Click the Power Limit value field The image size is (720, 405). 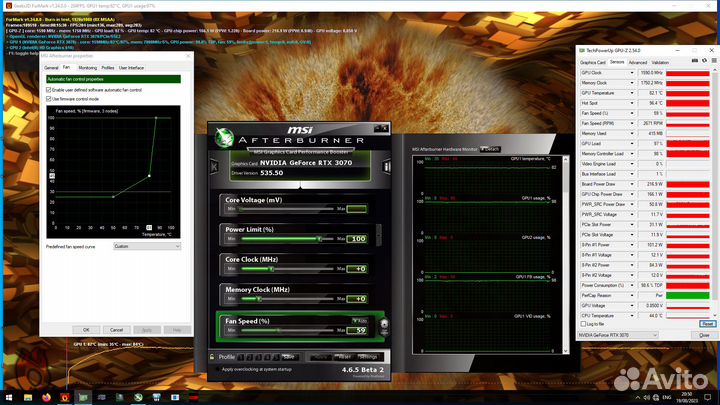pyautogui.click(x=357, y=239)
